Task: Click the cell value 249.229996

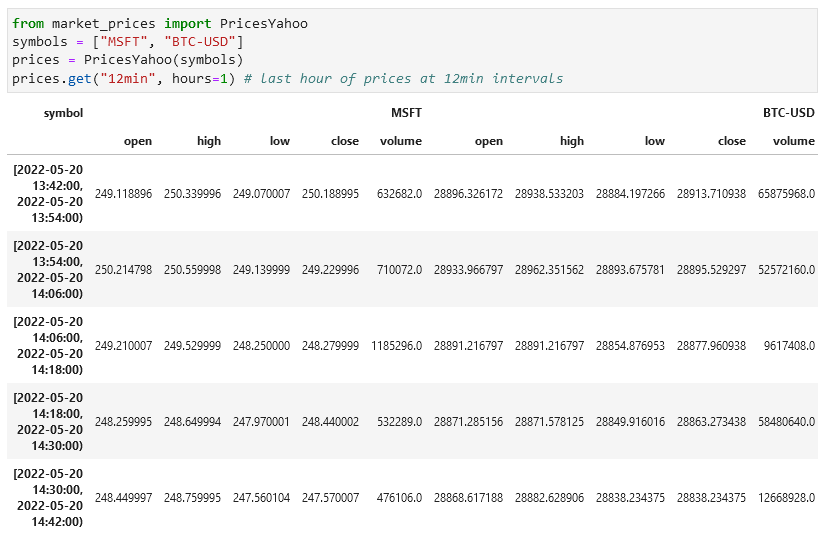Action: pos(330,270)
